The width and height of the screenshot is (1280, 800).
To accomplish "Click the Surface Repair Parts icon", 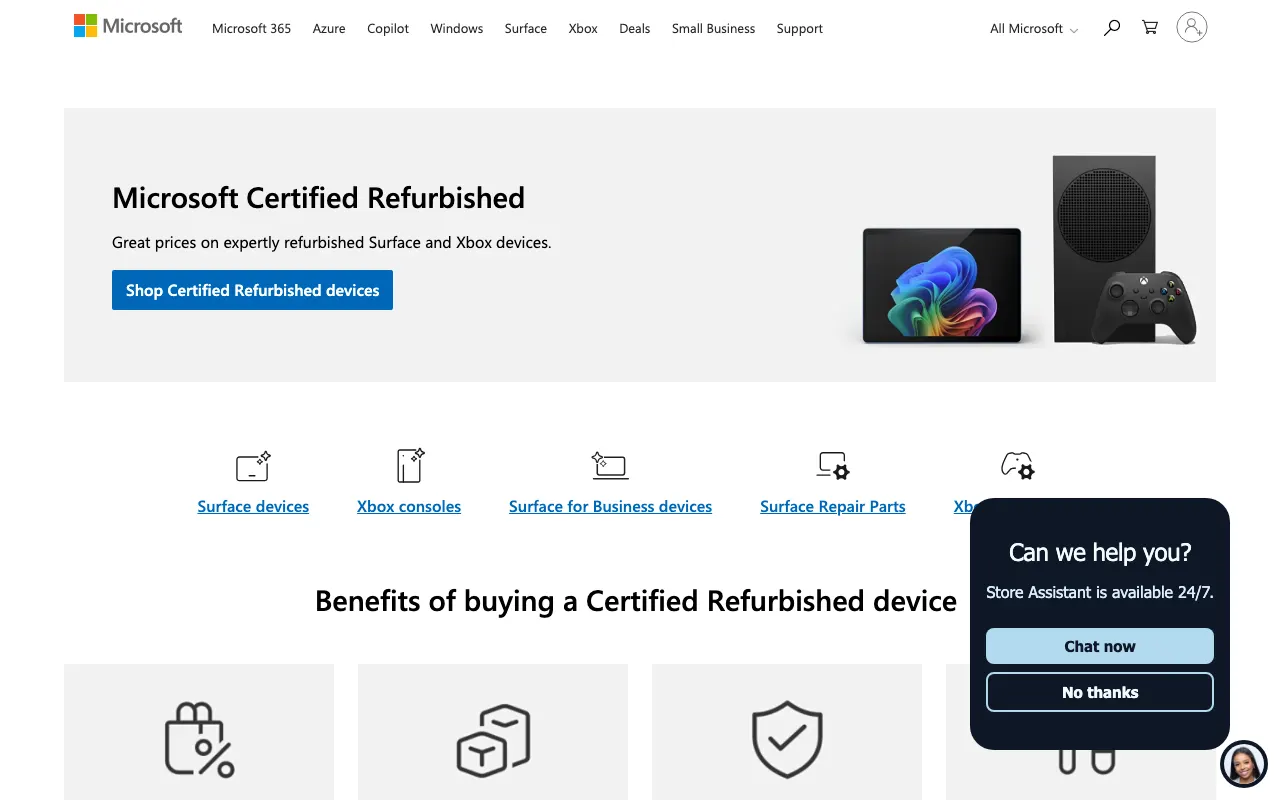I will point(833,466).
